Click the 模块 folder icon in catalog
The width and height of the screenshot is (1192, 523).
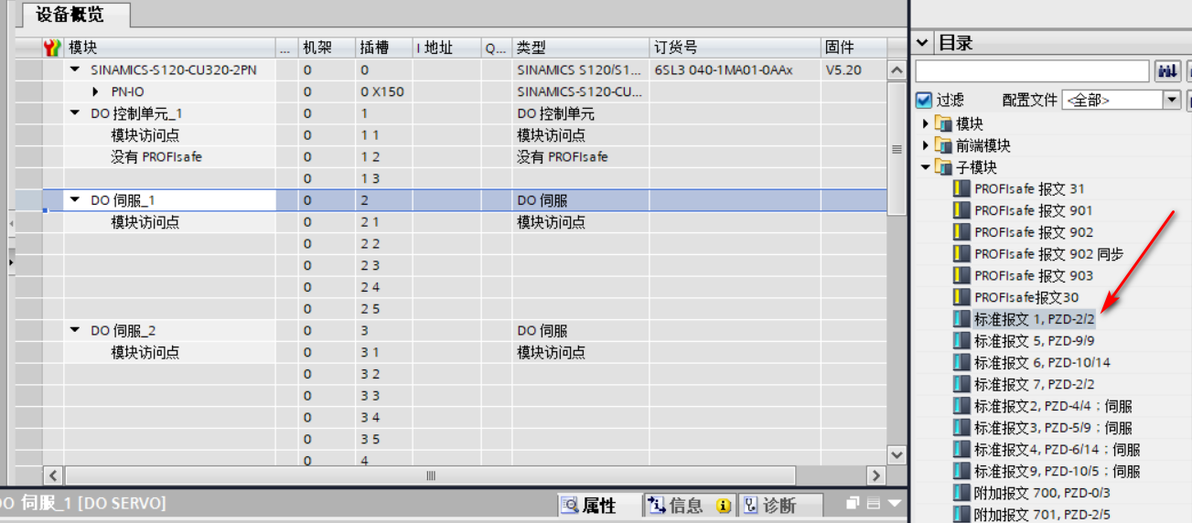click(x=943, y=124)
